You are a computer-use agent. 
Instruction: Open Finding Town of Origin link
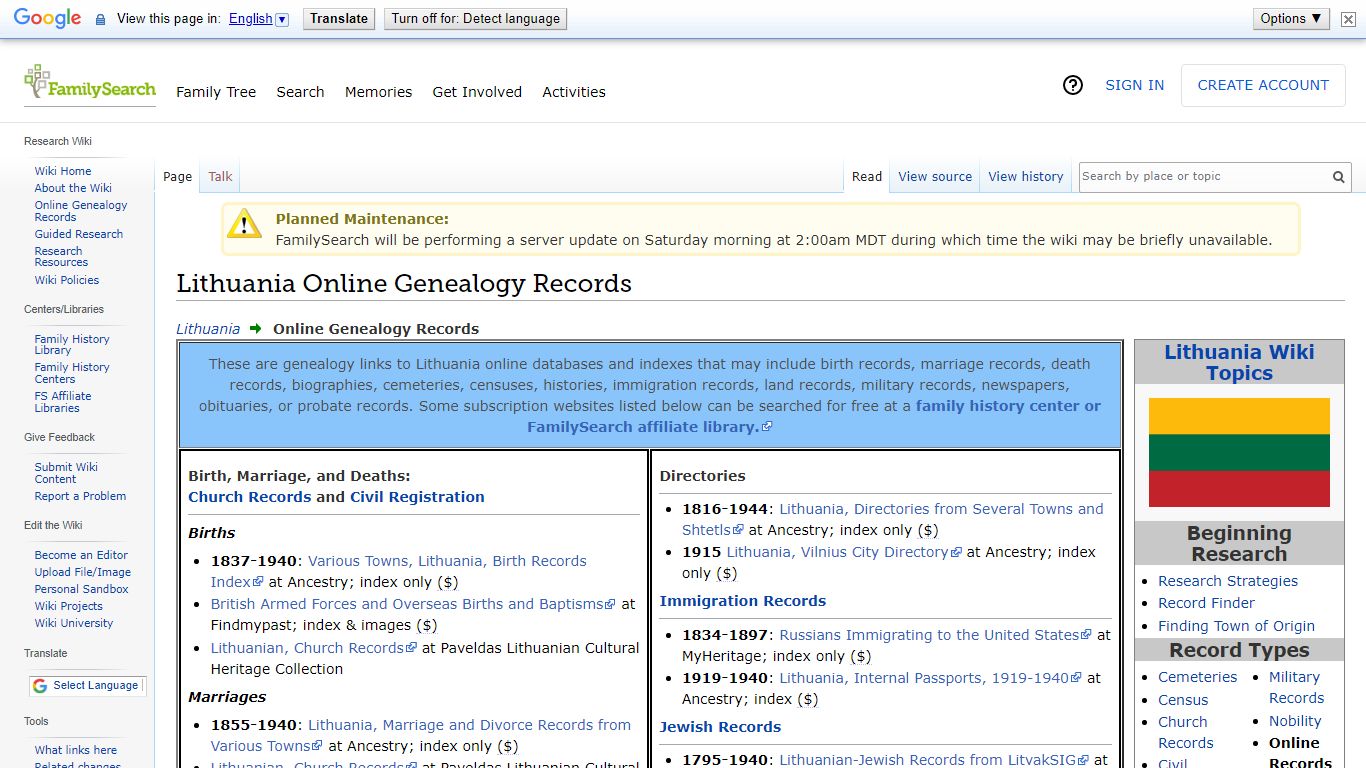tap(1236, 626)
